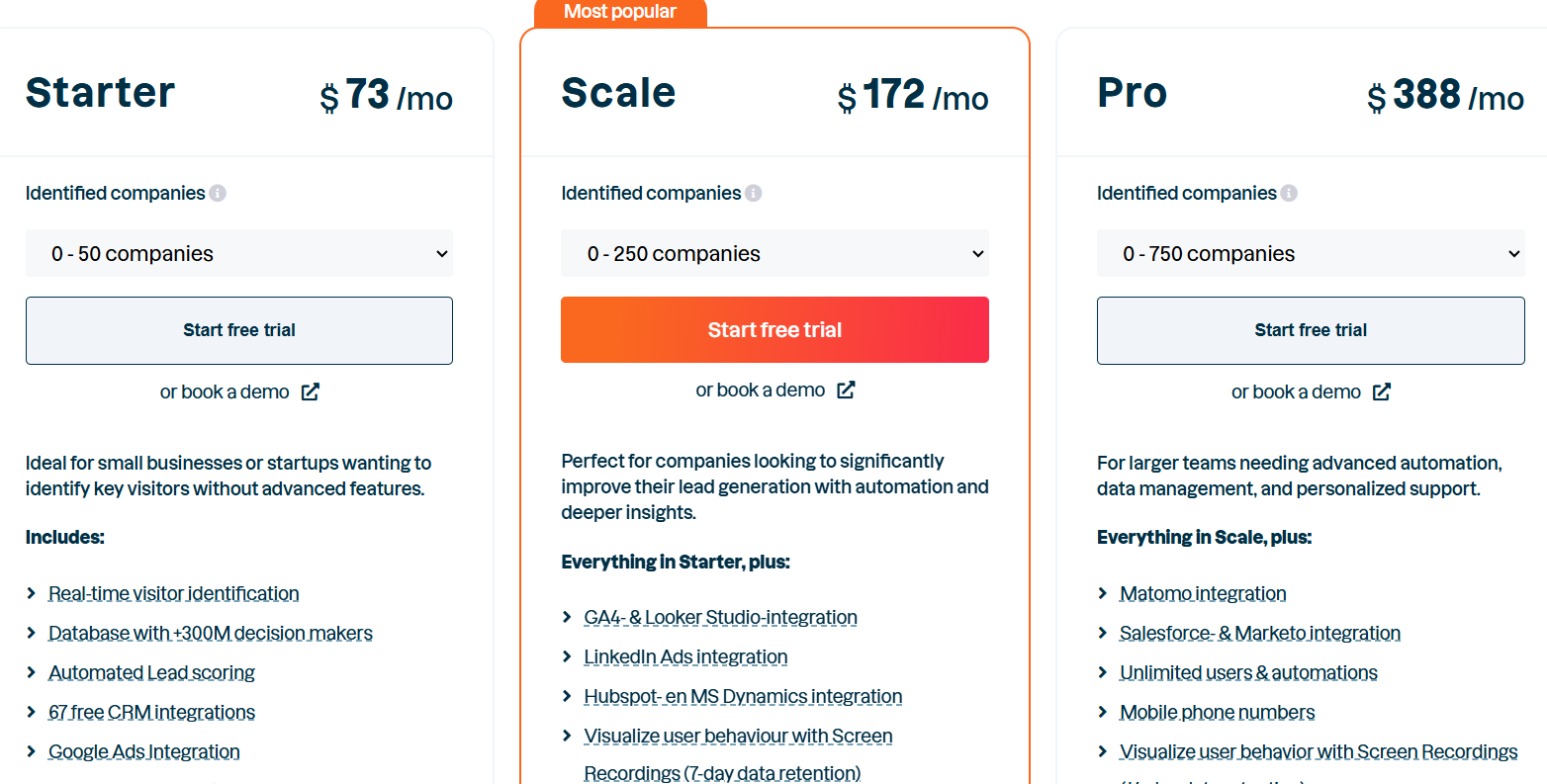The height and width of the screenshot is (784, 1547).
Task: Open the Scale 0 - 250 companies selector
Action: (x=774, y=253)
